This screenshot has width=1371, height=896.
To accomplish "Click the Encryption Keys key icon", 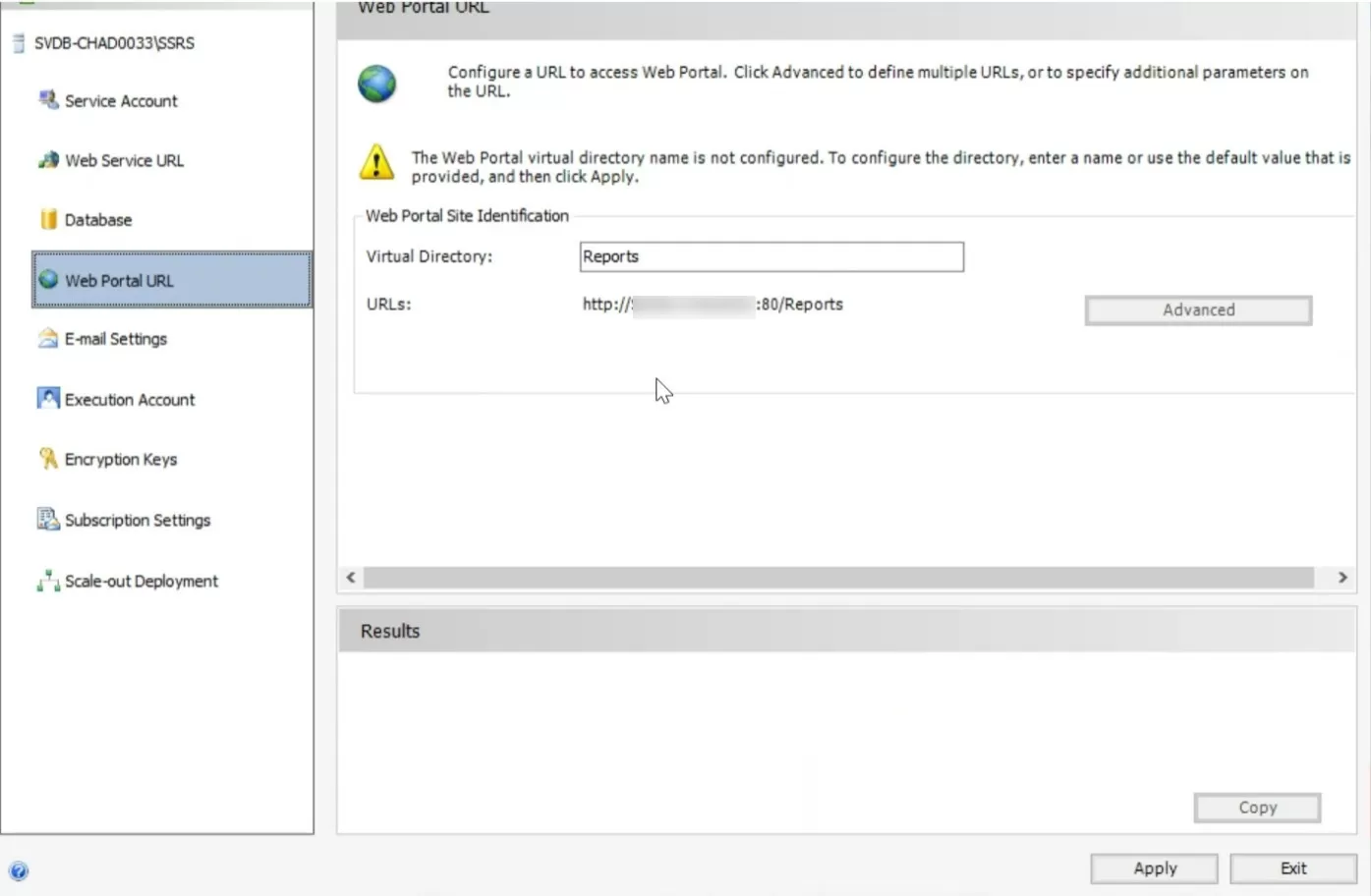I will click(x=48, y=458).
